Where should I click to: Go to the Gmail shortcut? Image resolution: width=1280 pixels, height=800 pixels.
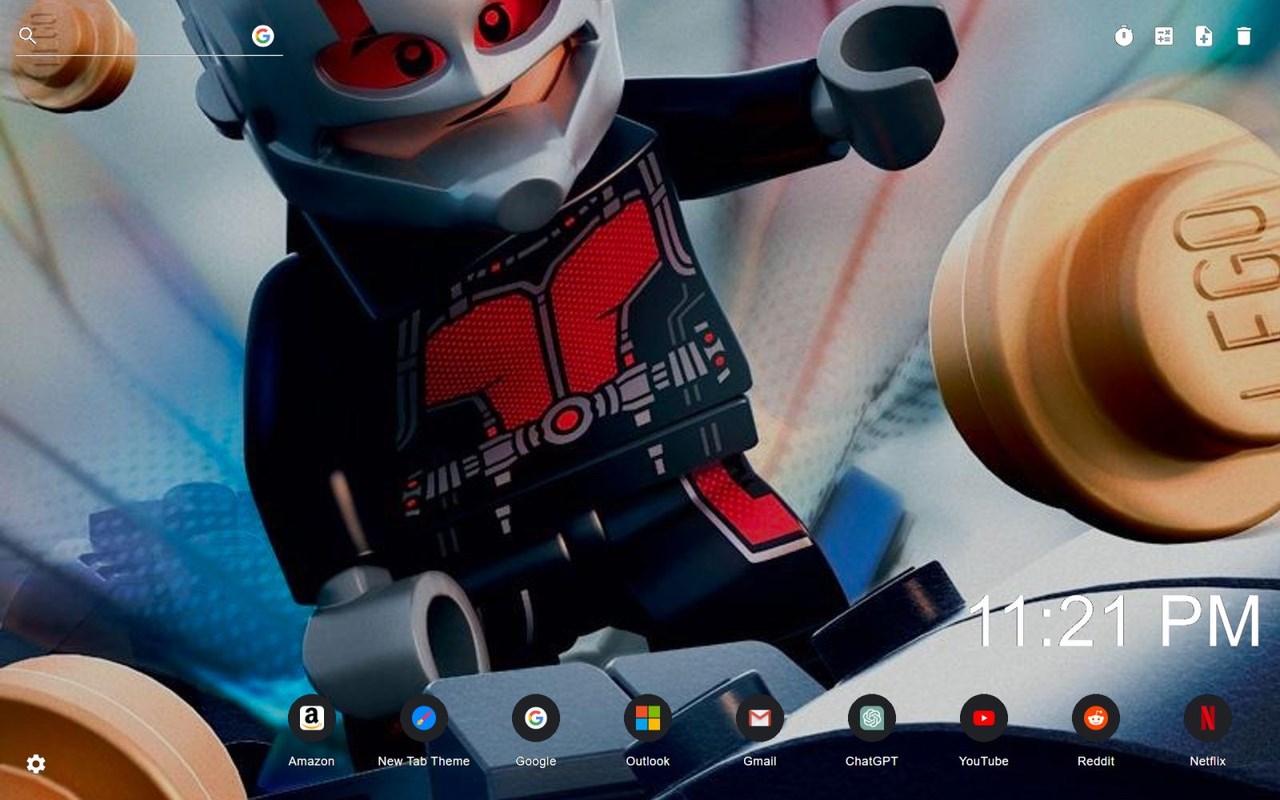[x=760, y=730]
